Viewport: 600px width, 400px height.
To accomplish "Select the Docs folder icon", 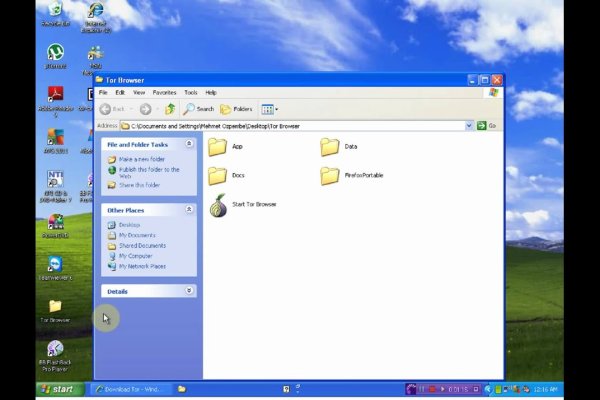I will pos(218,176).
